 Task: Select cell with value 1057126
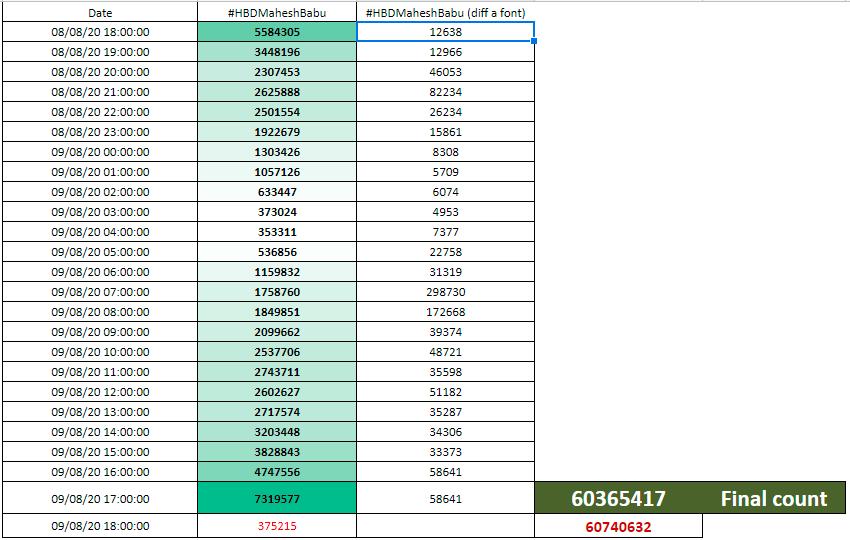pos(277,172)
